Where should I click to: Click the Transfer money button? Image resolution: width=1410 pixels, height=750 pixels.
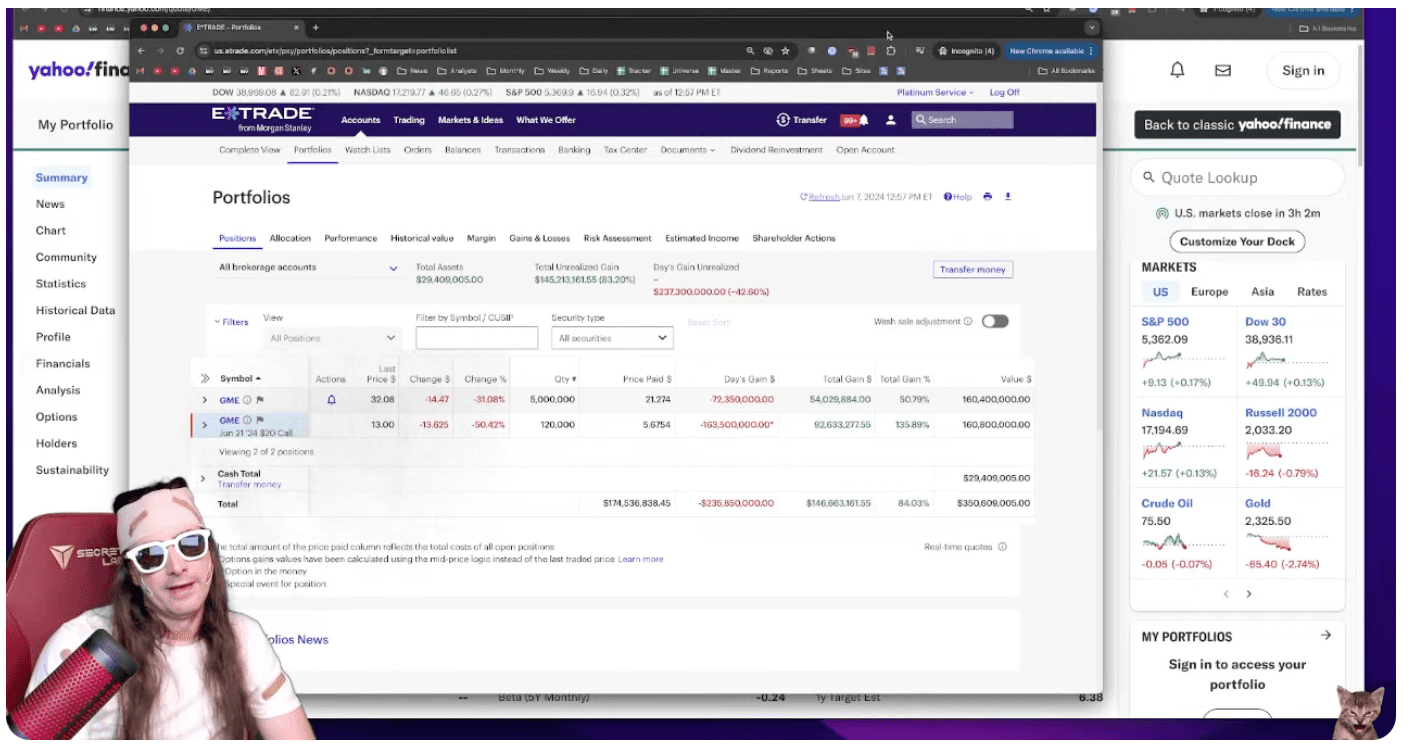pyautogui.click(x=973, y=269)
